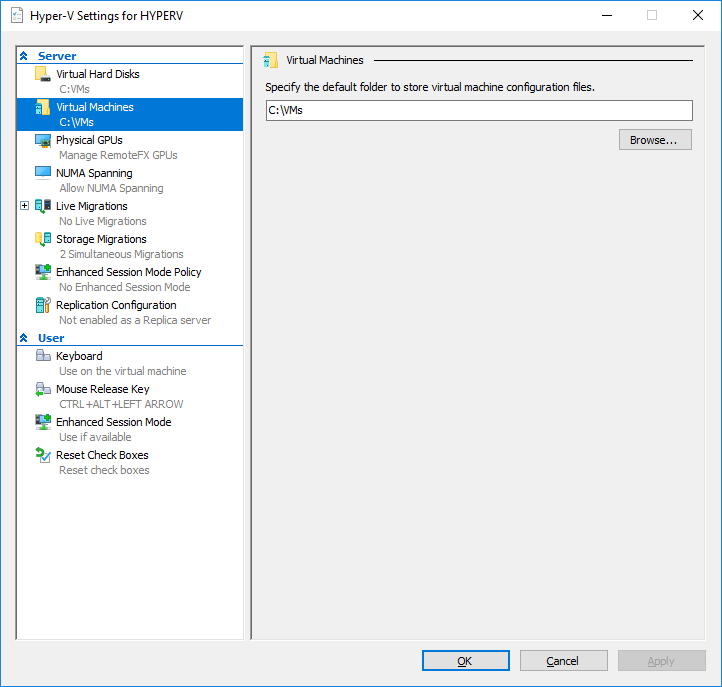Click the Live Migrations icon
722x687 pixels.
coord(43,206)
